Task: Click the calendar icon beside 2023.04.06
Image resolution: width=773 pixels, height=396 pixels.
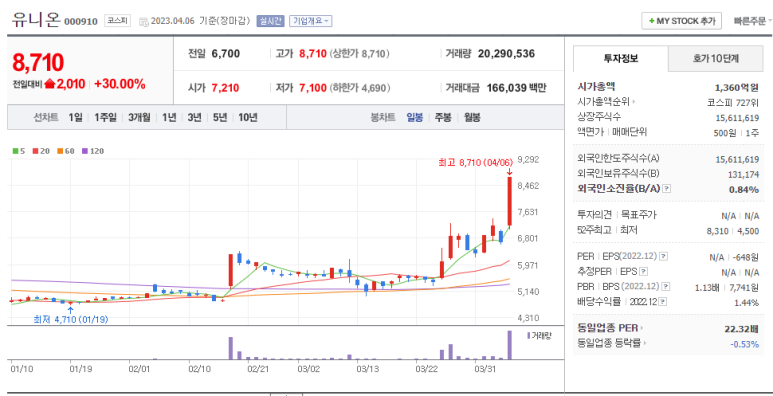Action: pyautogui.click(x=143, y=21)
